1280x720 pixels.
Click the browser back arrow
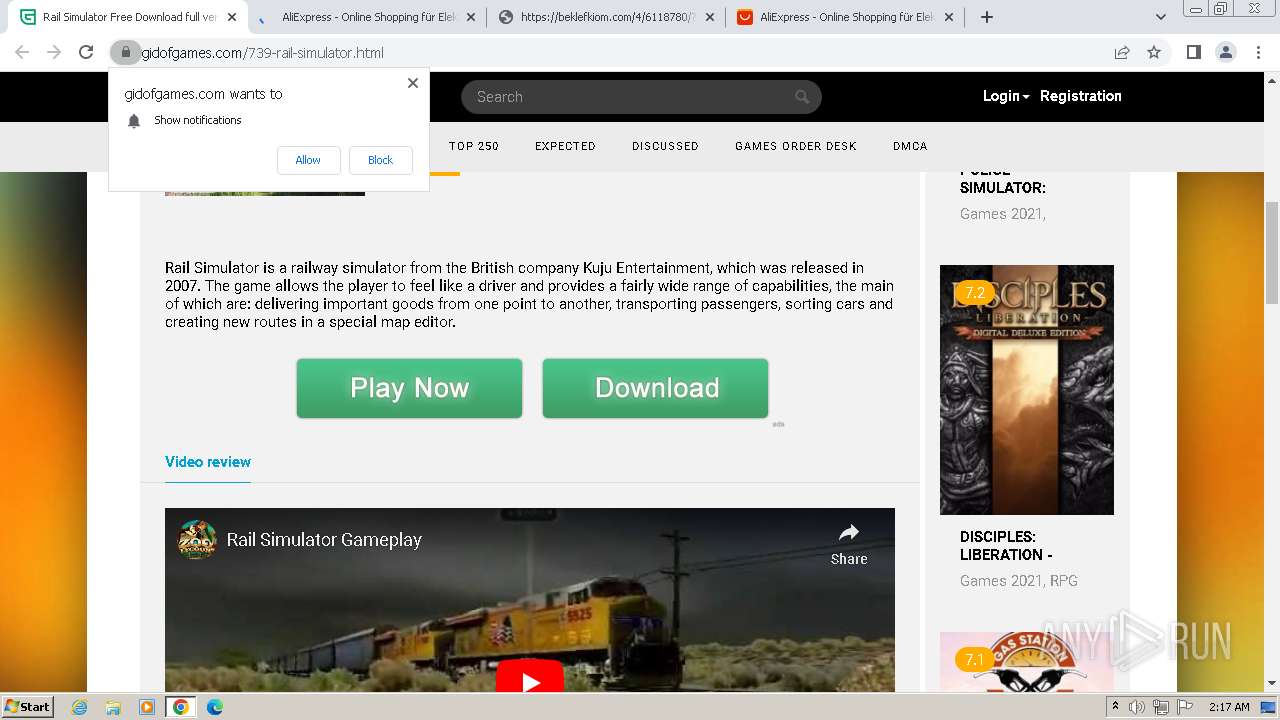[x=22, y=52]
